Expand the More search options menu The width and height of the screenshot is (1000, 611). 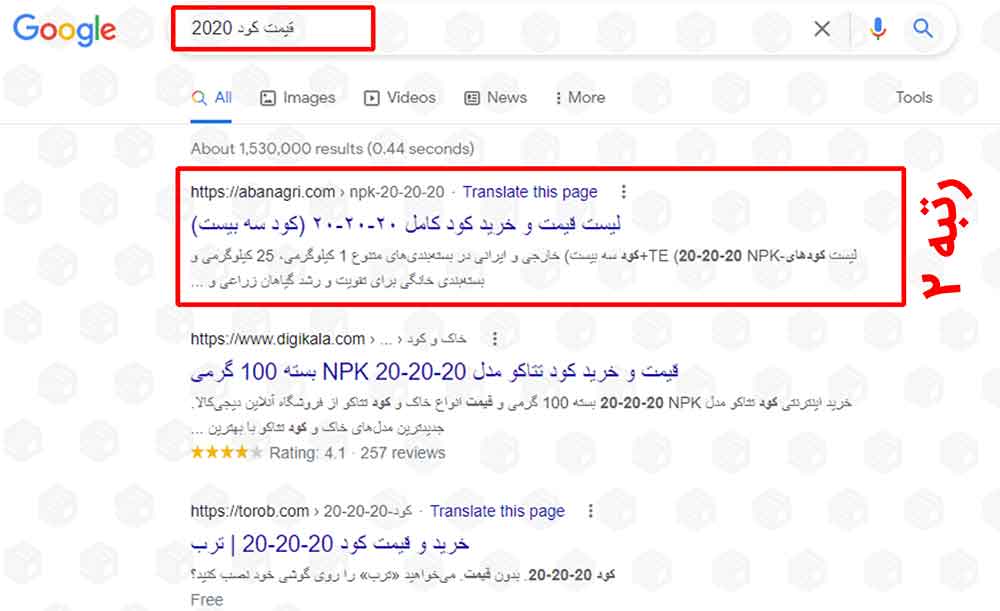pyautogui.click(x=580, y=97)
